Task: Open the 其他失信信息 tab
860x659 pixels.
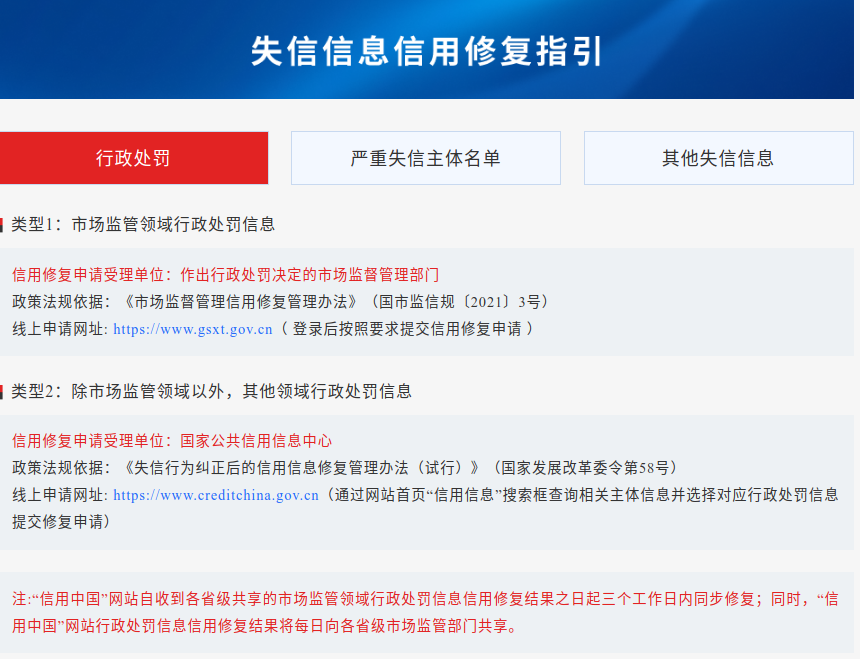Action: tap(718, 158)
